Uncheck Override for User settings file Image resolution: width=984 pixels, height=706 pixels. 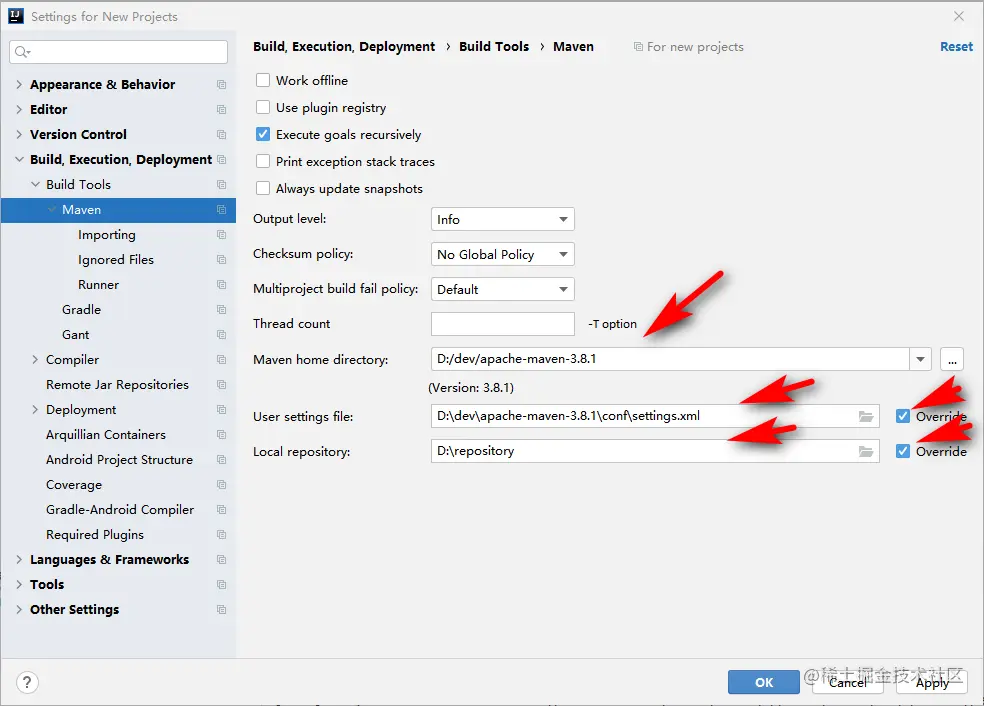click(903, 416)
